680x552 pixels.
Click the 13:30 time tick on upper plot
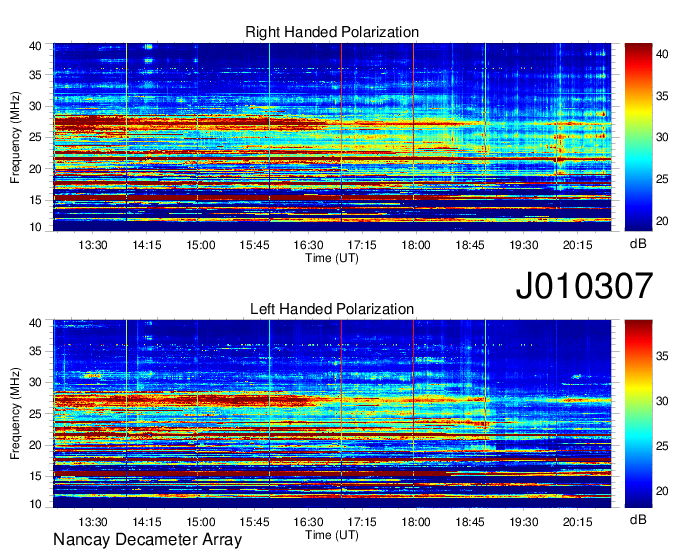93,245
